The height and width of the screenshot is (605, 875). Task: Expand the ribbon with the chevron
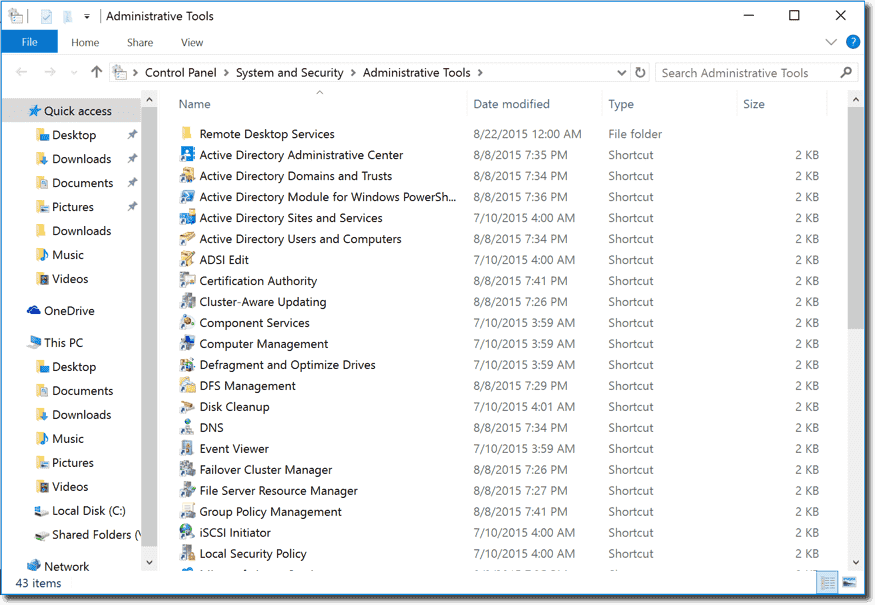(x=831, y=42)
